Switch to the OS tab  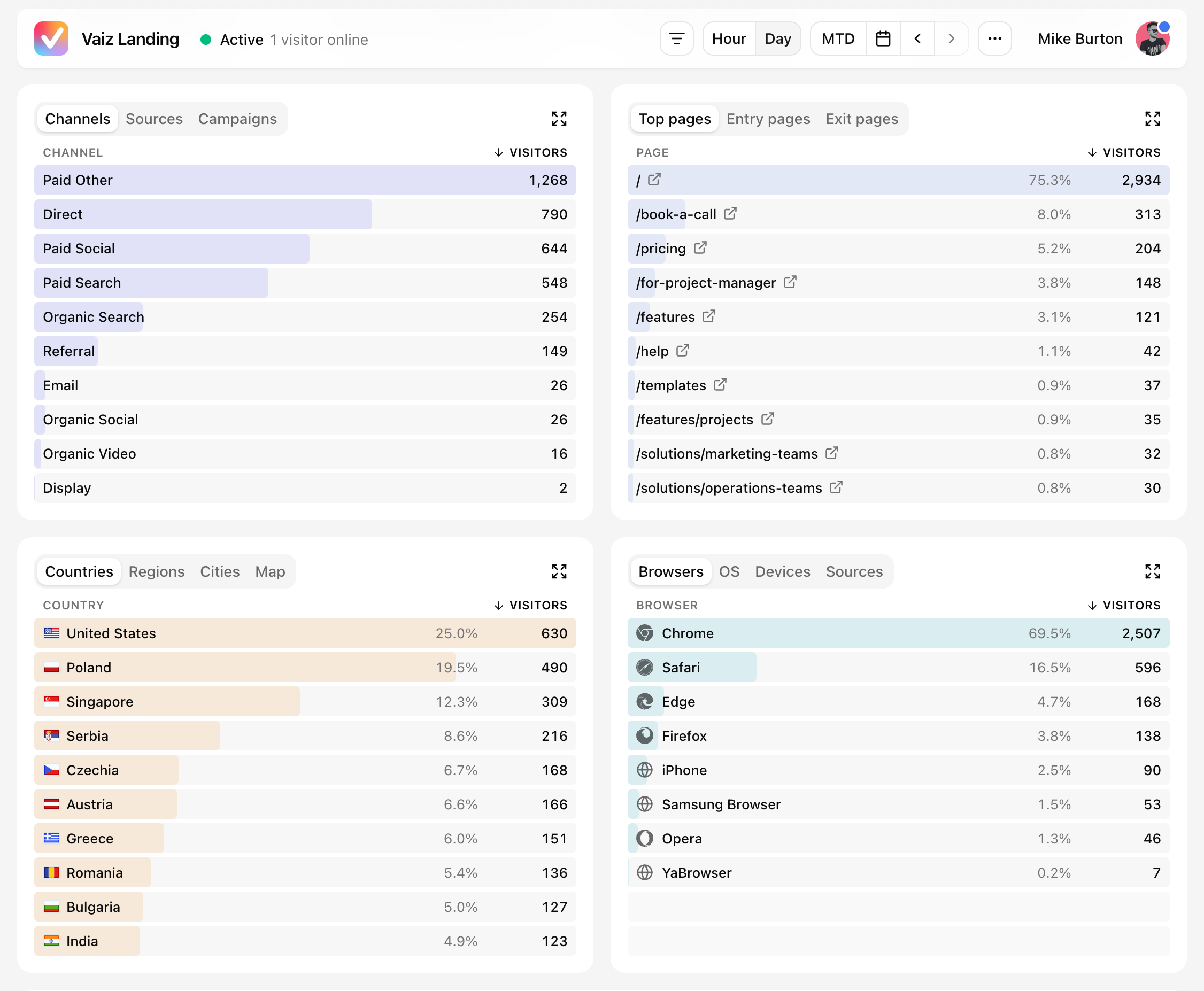(729, 571)
